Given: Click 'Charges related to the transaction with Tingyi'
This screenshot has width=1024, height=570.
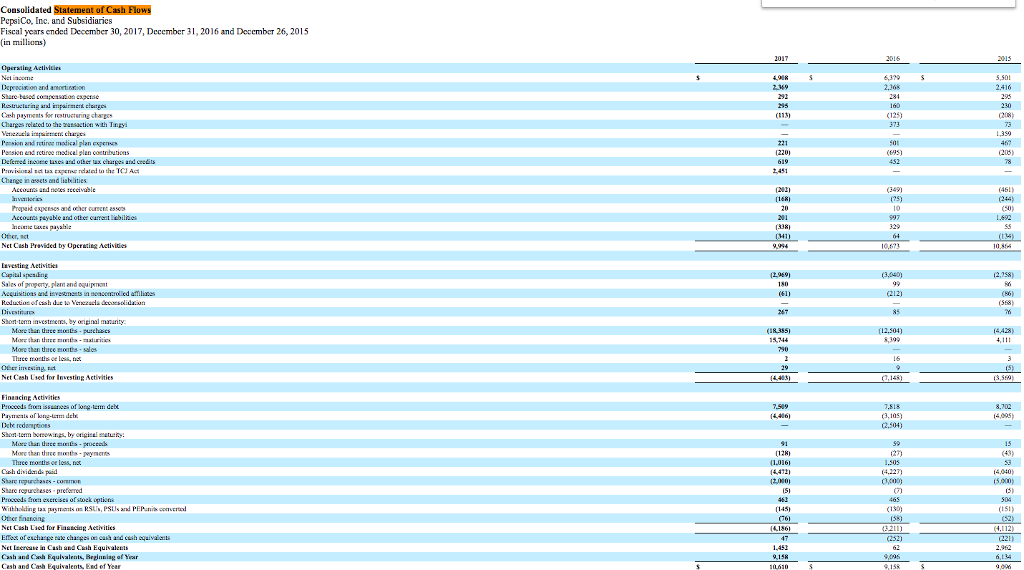Looking at the screenshot, I should 64,124.
